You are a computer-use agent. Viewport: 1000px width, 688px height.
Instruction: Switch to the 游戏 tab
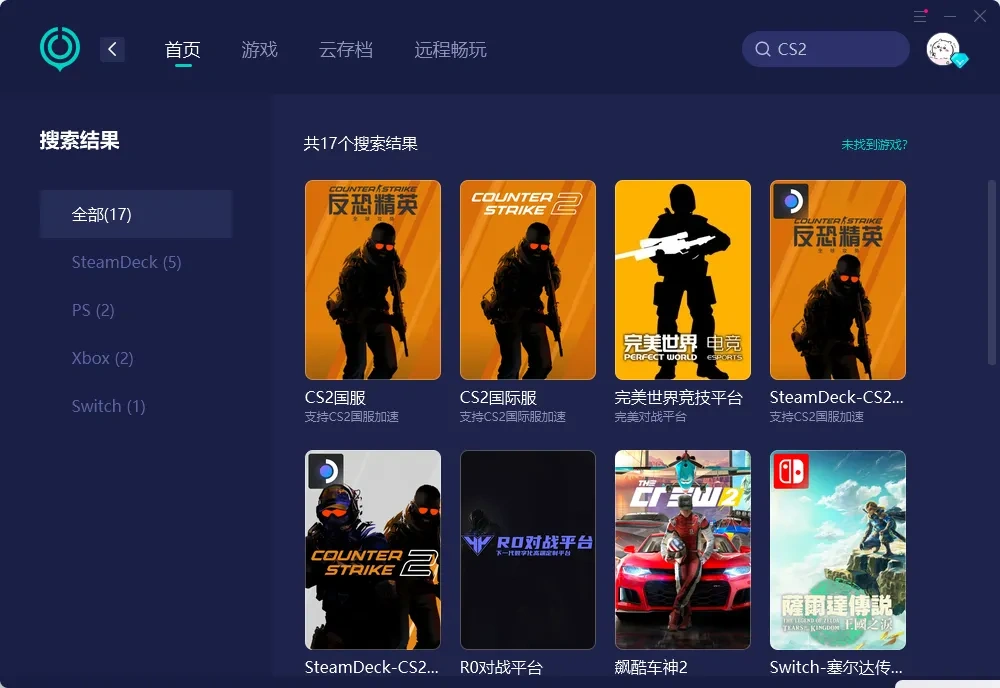(x=259, y=48)
